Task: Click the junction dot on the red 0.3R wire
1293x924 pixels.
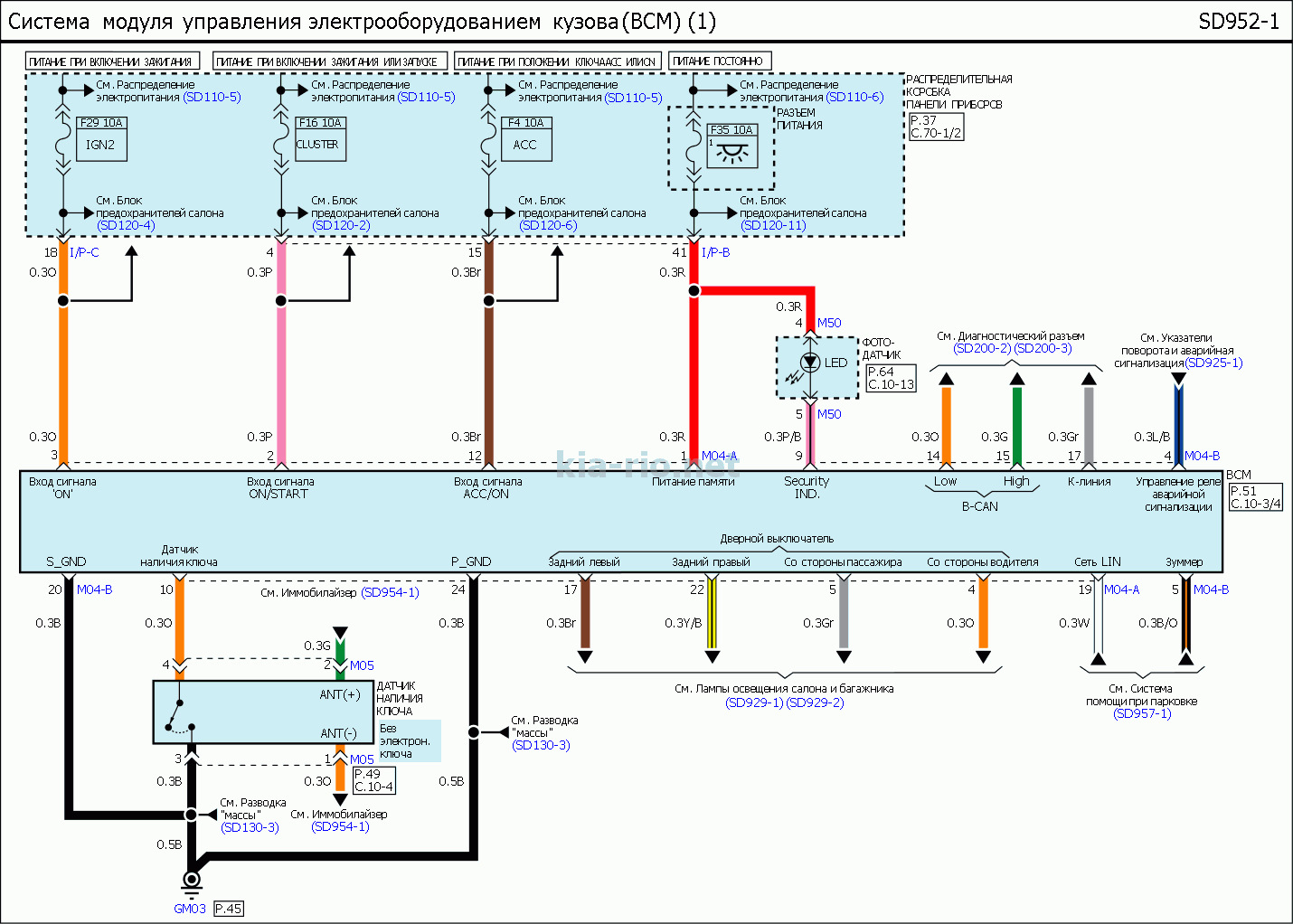Action: click(x=694, y=290)
